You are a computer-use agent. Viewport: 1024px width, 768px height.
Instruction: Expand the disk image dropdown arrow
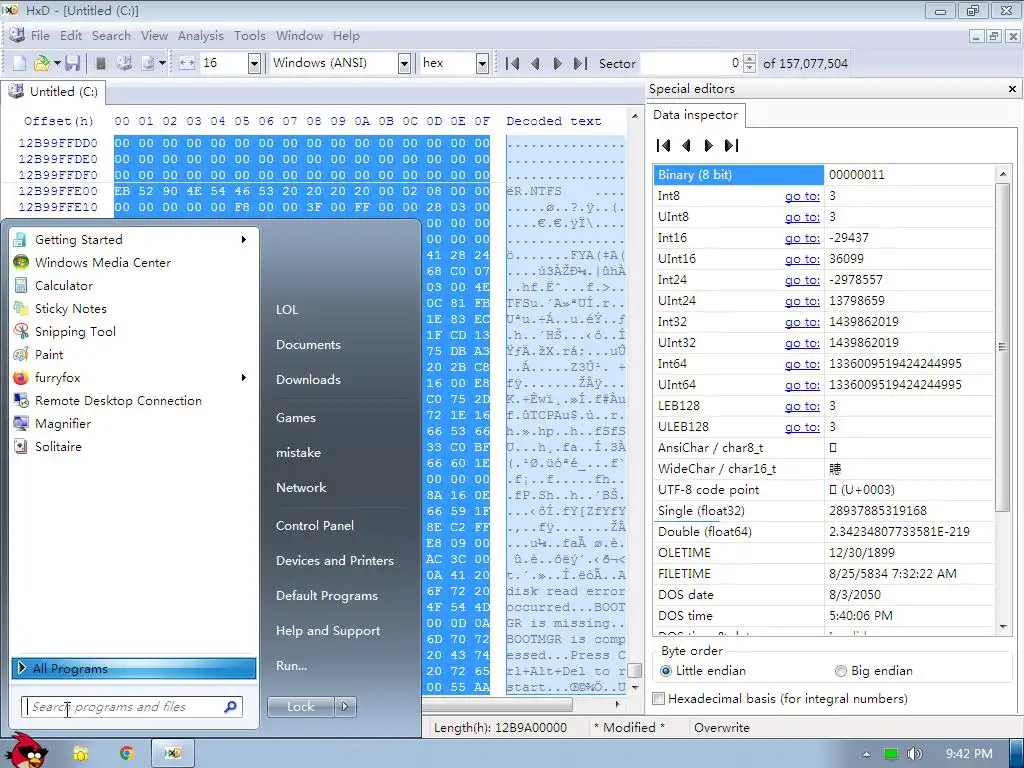[x=163, y=63]
